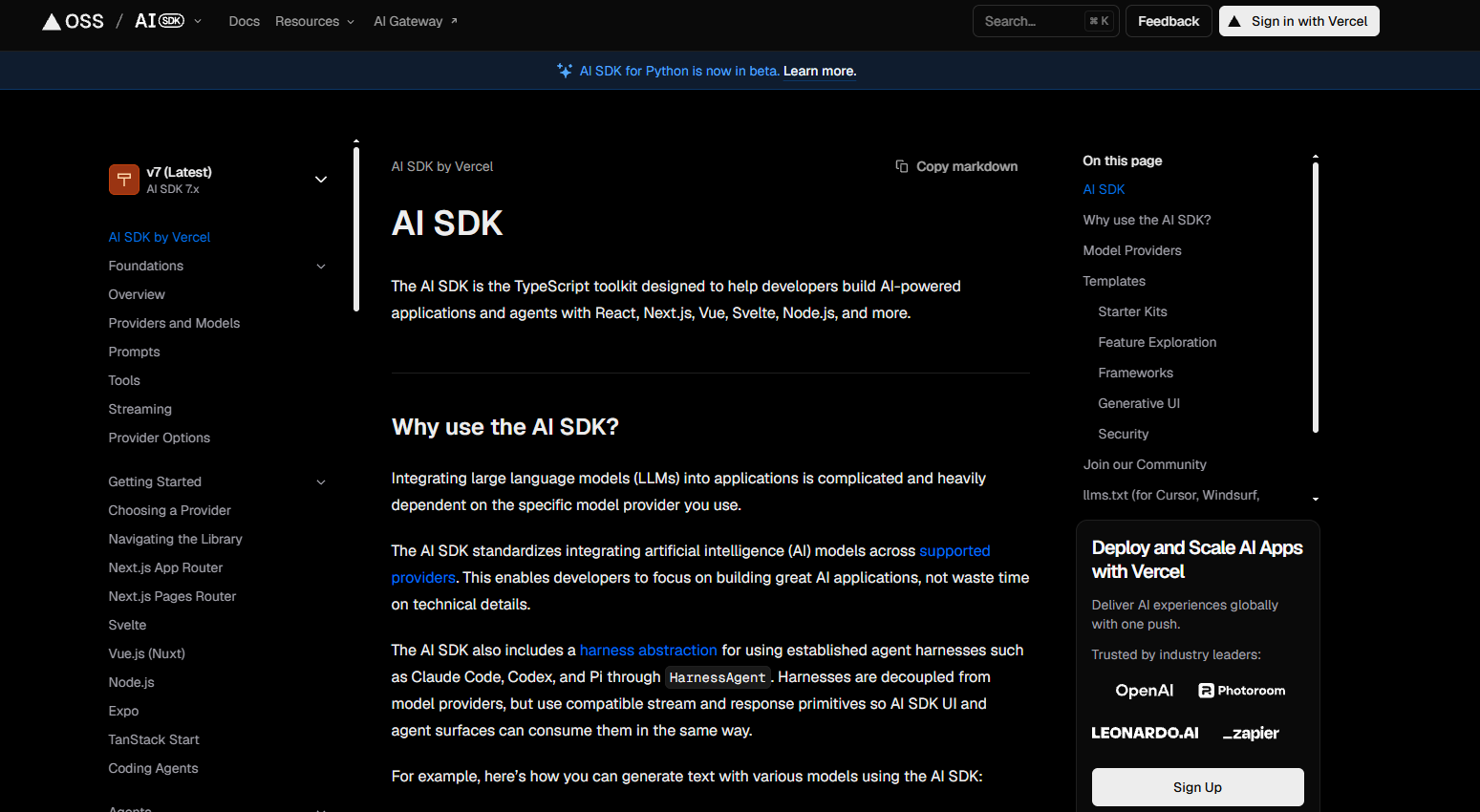Jump to Security section
Image resolution: width=1480 pixels, height=812 pixels.
(x=1123, y=434)
